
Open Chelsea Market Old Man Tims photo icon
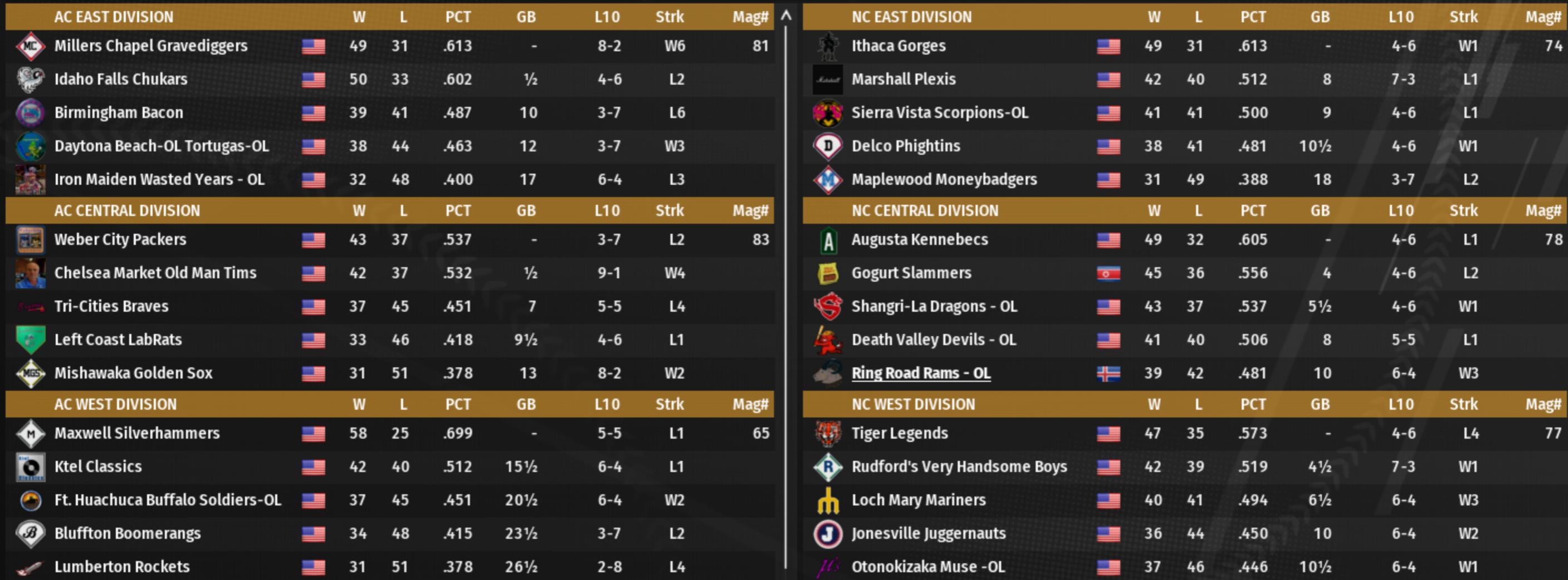click(30, 274)
